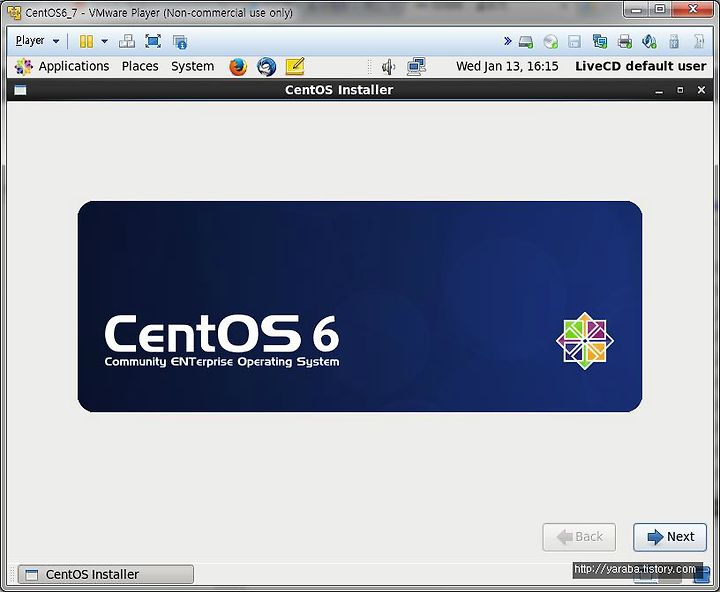Viewport: 720px width, 592px height.
Task: Open the System menu
Action: pyautogui.click(x=192, y=66)
